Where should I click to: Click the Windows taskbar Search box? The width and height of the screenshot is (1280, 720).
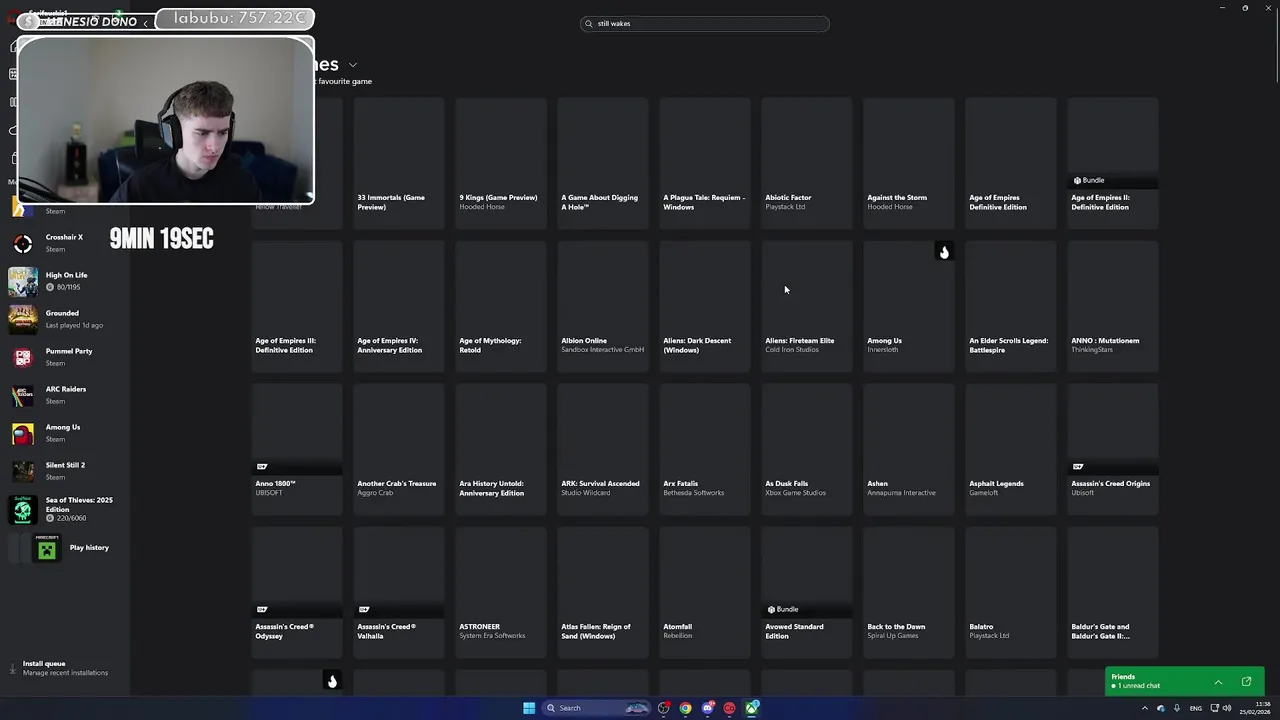point(596,708)
